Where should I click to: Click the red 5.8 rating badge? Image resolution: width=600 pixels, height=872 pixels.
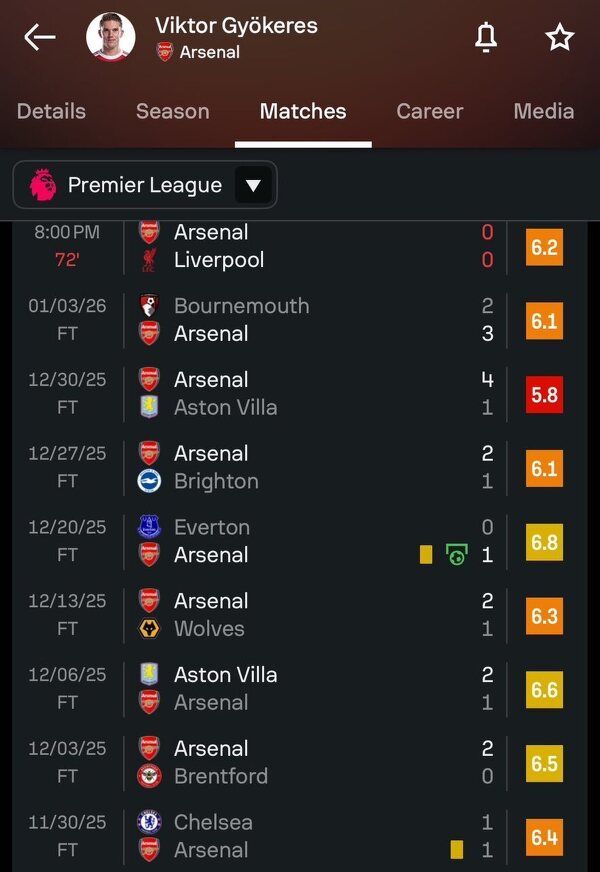pyautogui.click(x=544, y=394)
